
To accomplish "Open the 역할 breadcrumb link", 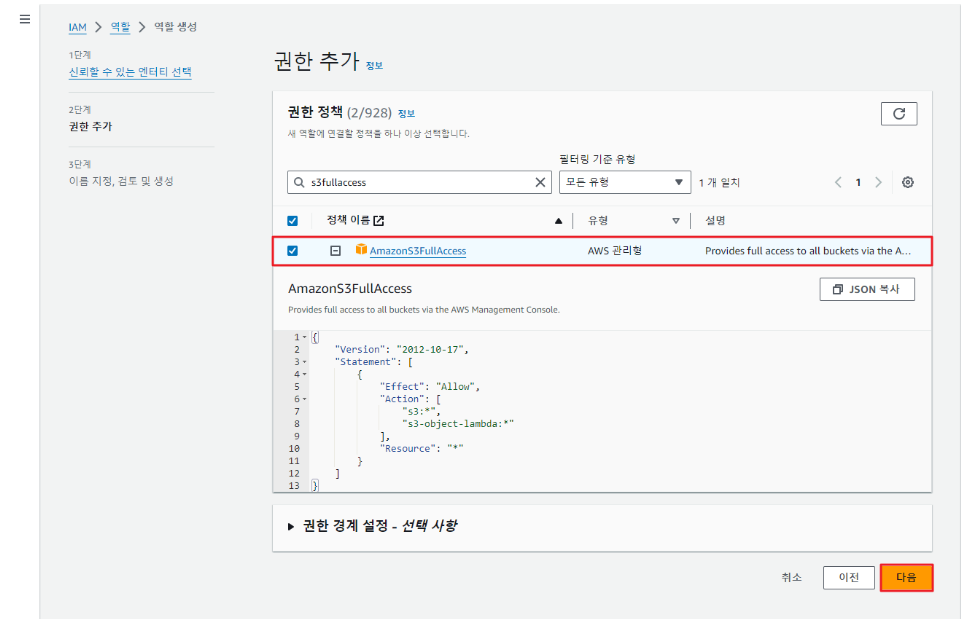I will [x=120, y=27].
